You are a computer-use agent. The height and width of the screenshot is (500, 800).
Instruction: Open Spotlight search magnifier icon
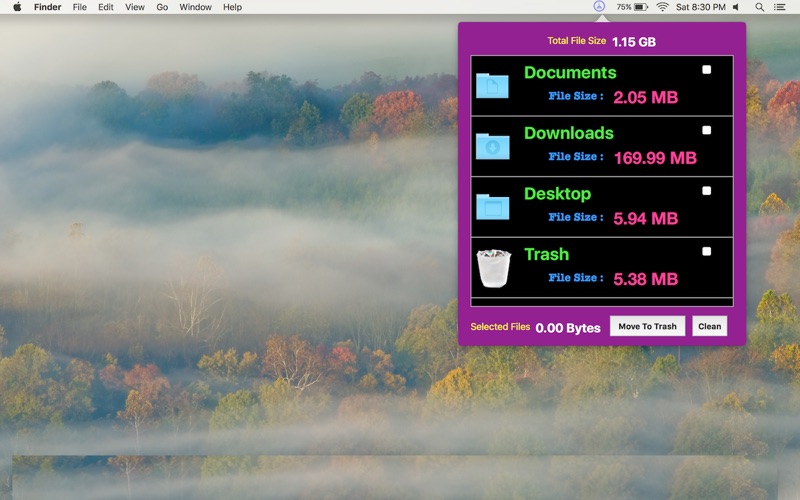pyautogui.click(x=759, y=7)
